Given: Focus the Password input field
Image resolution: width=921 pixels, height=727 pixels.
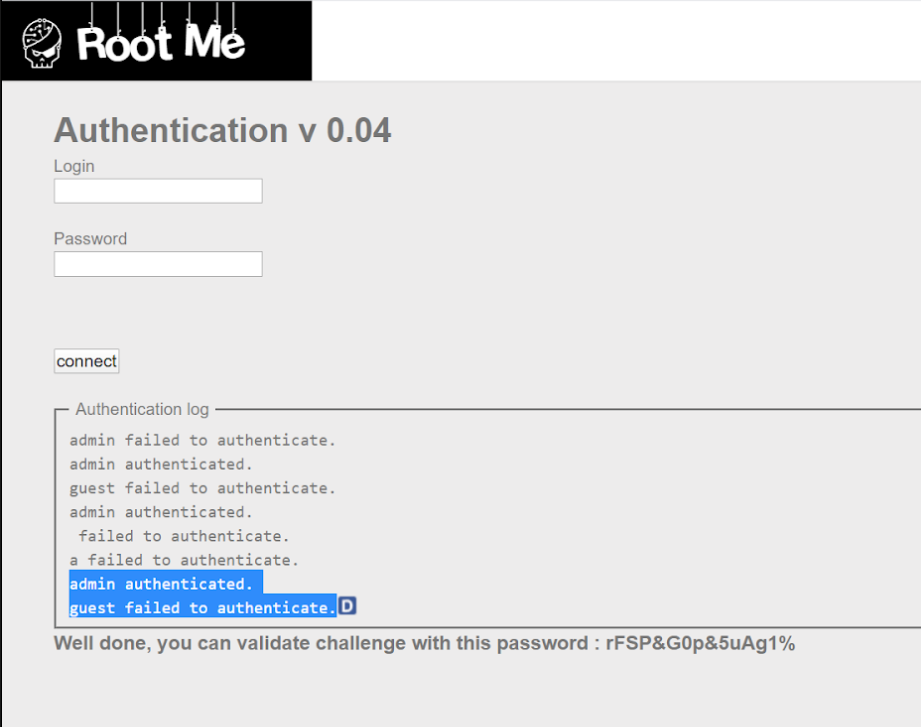Looking at the screenshot, I should pos(158,264).
